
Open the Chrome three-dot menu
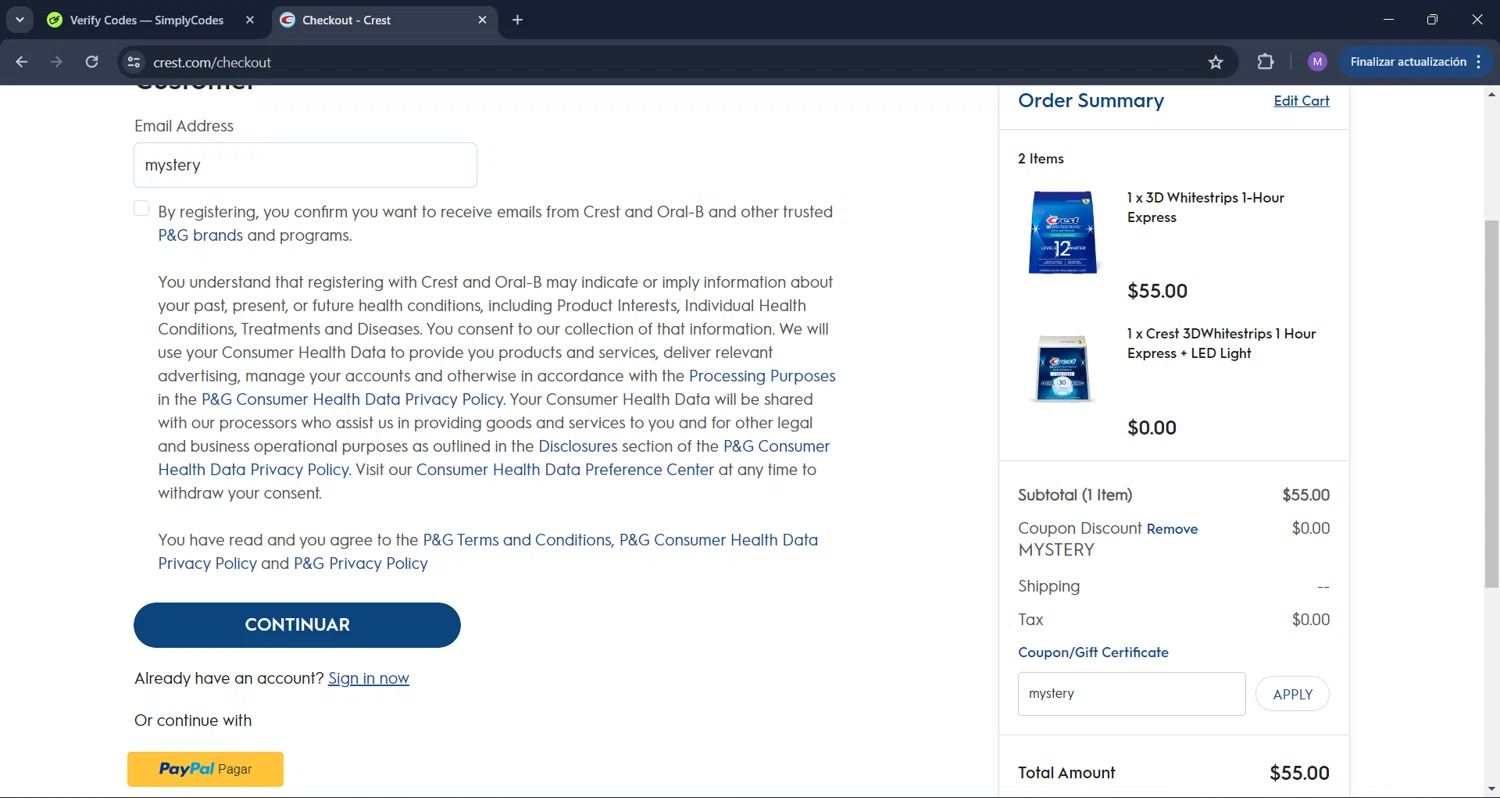pos(1478,62)
